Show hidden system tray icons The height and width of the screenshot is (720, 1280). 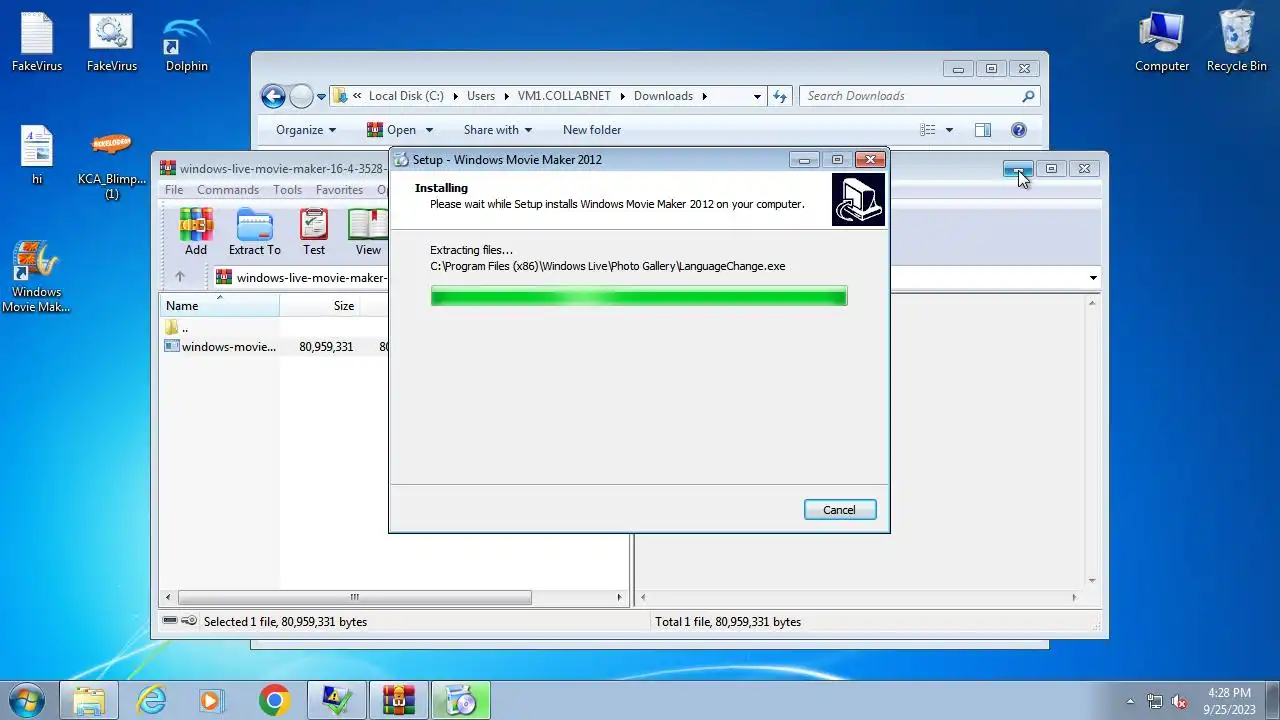[1131, 701]
